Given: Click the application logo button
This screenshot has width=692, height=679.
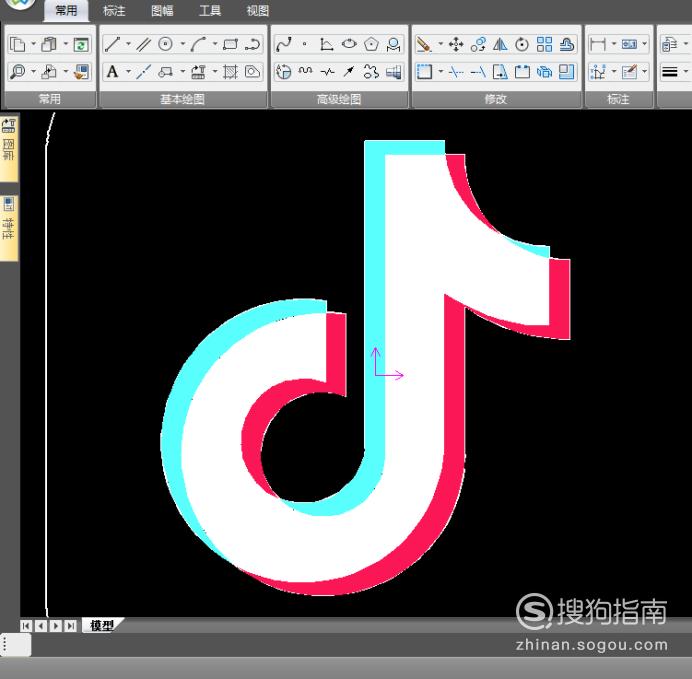Looking at the screenshot, I should [x=20, y=4].
